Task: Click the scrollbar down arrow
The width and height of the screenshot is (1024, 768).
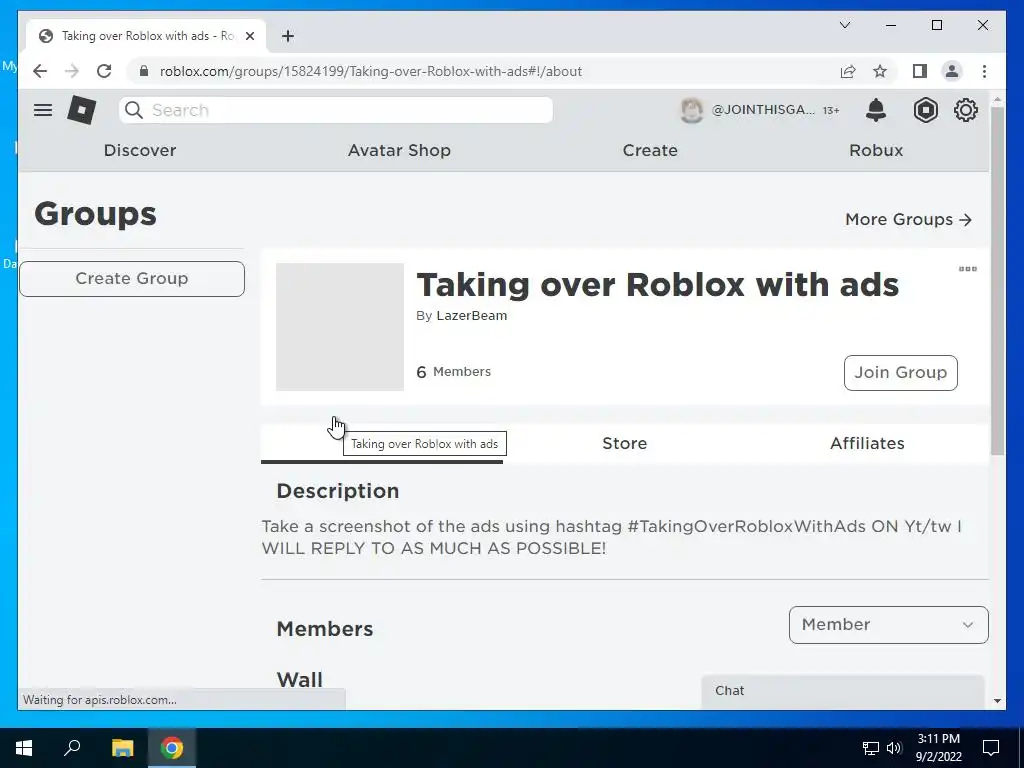Action: [997, 701]
